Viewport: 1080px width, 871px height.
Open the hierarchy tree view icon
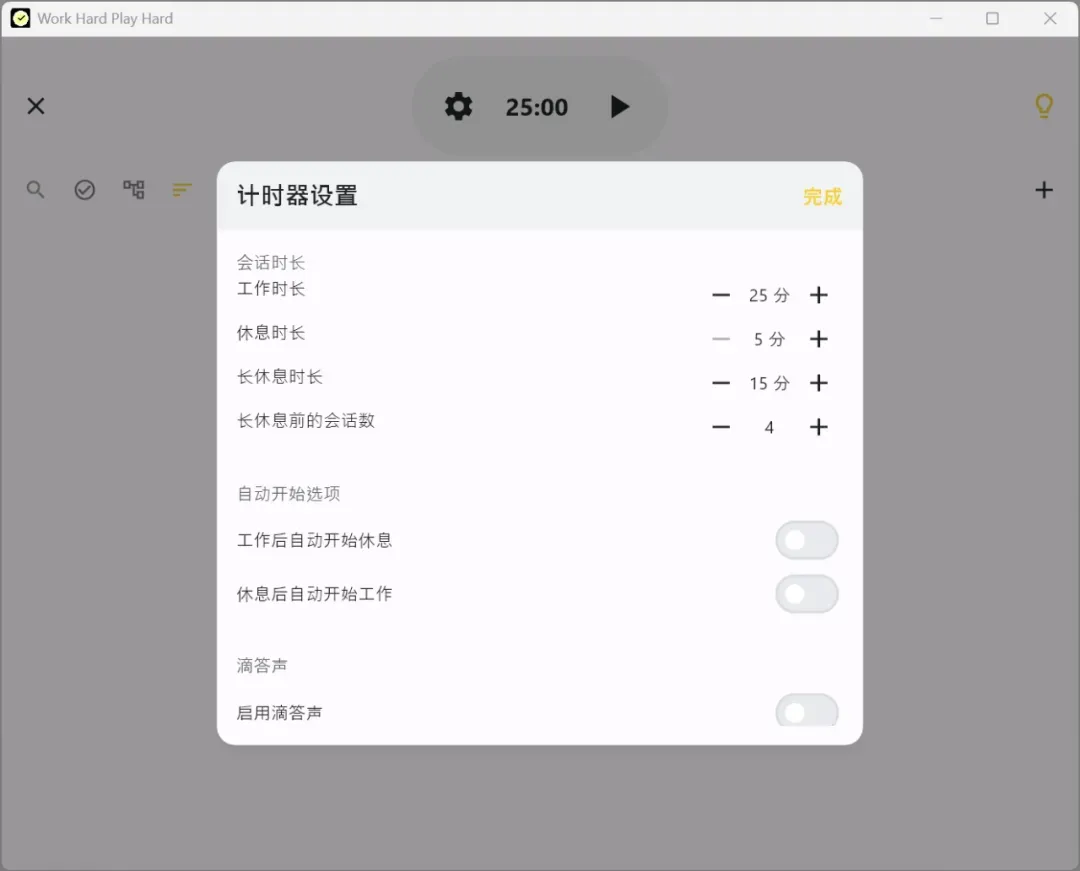pyautogui.click(x=134, y=189)
